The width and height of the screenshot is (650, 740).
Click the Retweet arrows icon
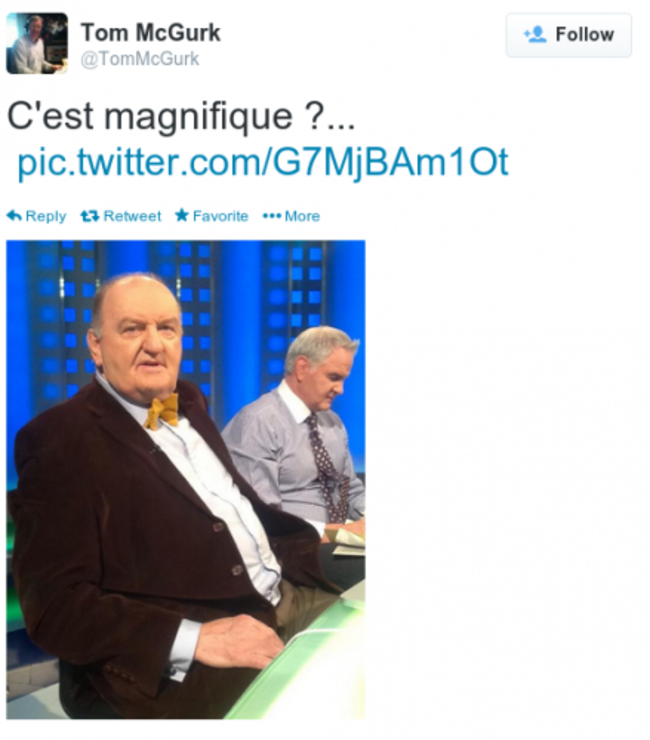pos(90,216)
